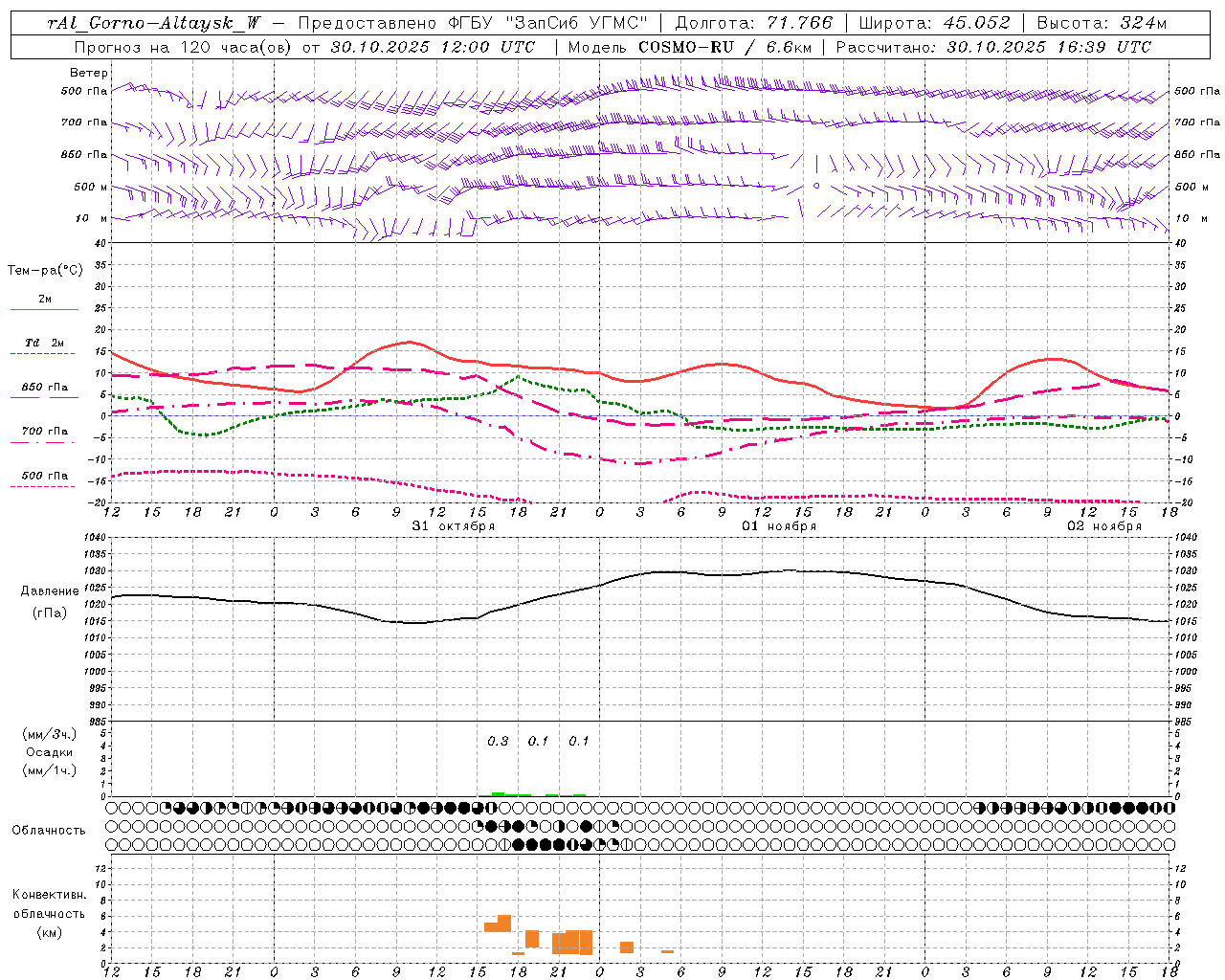This screenshot has width=1225, height=980.
Task: Select the 850 гПа temperature legend entry
Action: coord(45,388)
